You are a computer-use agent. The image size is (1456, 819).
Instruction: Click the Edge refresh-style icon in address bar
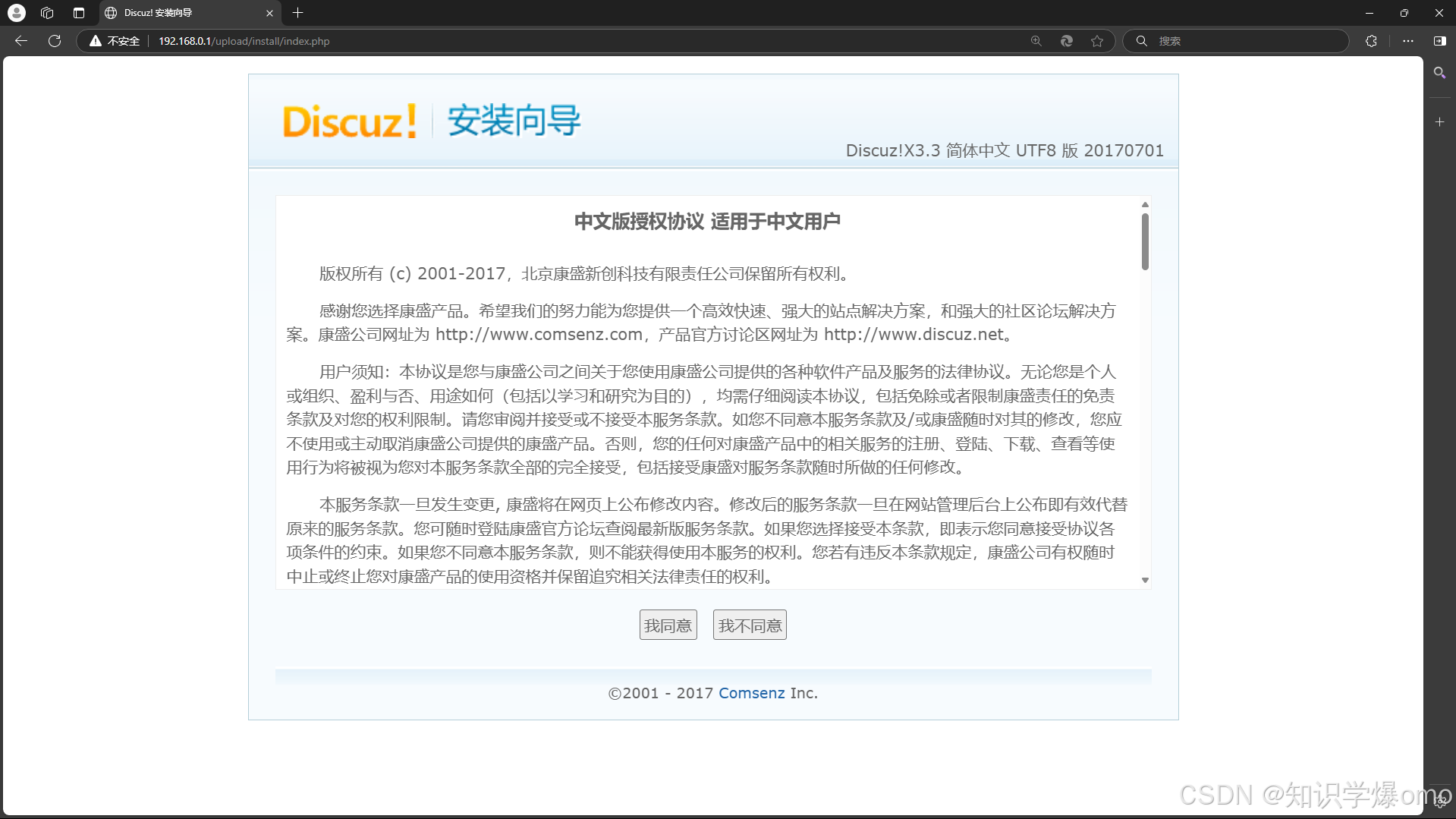[x=1066, y=41]
